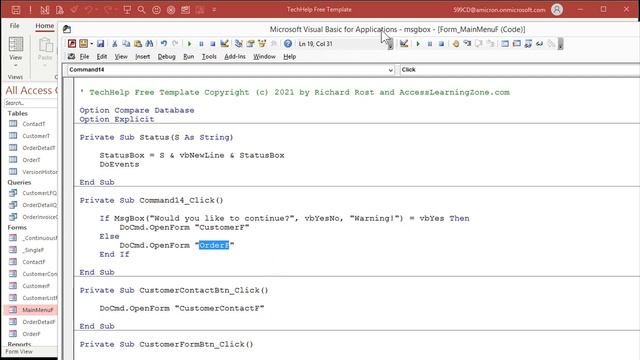Open the Debug menu

(167, 57)
